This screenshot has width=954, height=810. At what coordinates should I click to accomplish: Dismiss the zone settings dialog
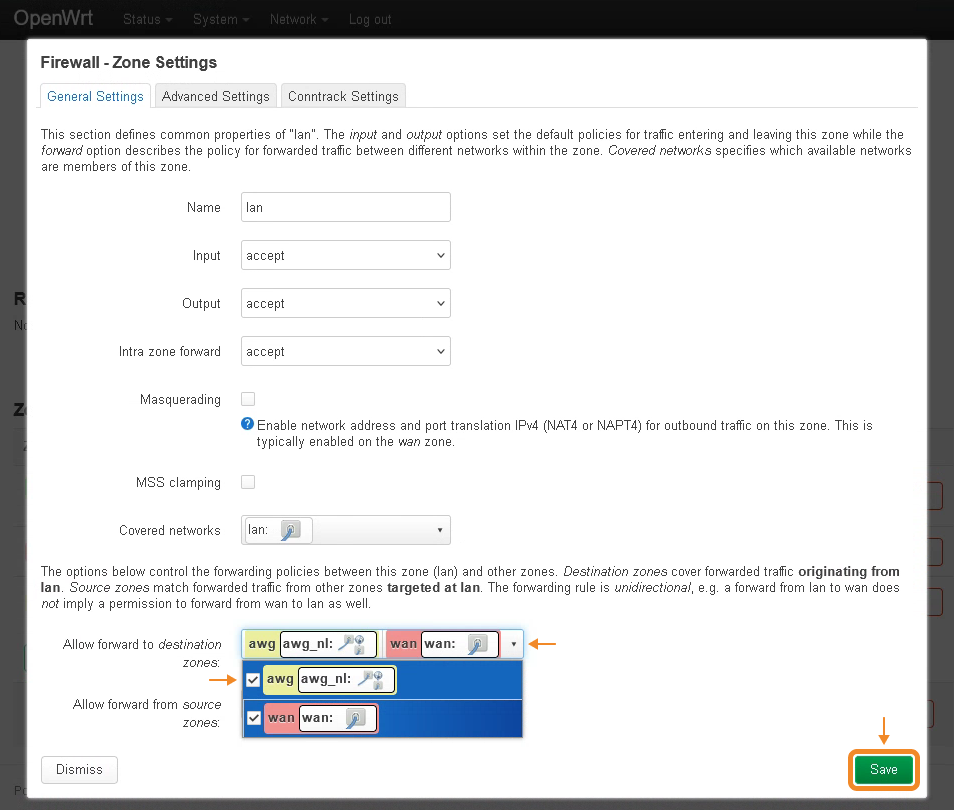(x=79, y=770)
